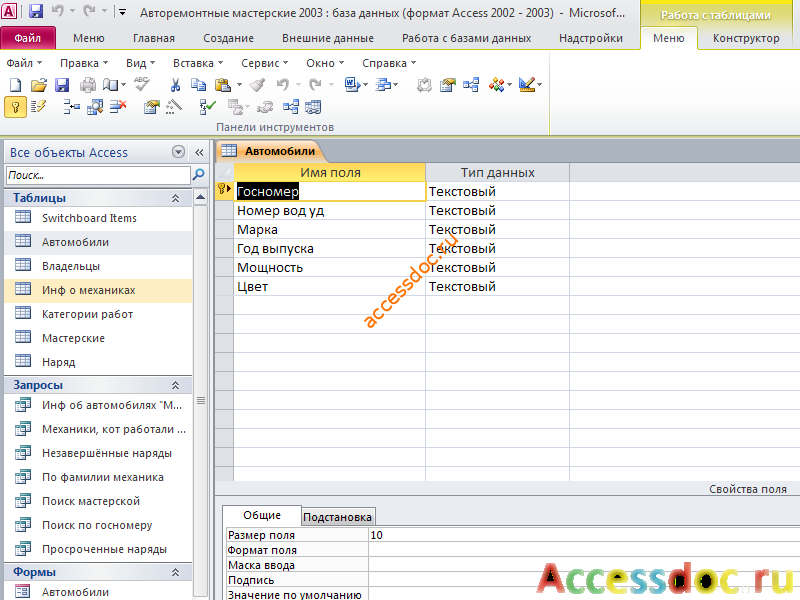Switch to the Подстановка properties tab
Image resolution: width=800 pixels, height=600 pixels.
click(338, 517)
